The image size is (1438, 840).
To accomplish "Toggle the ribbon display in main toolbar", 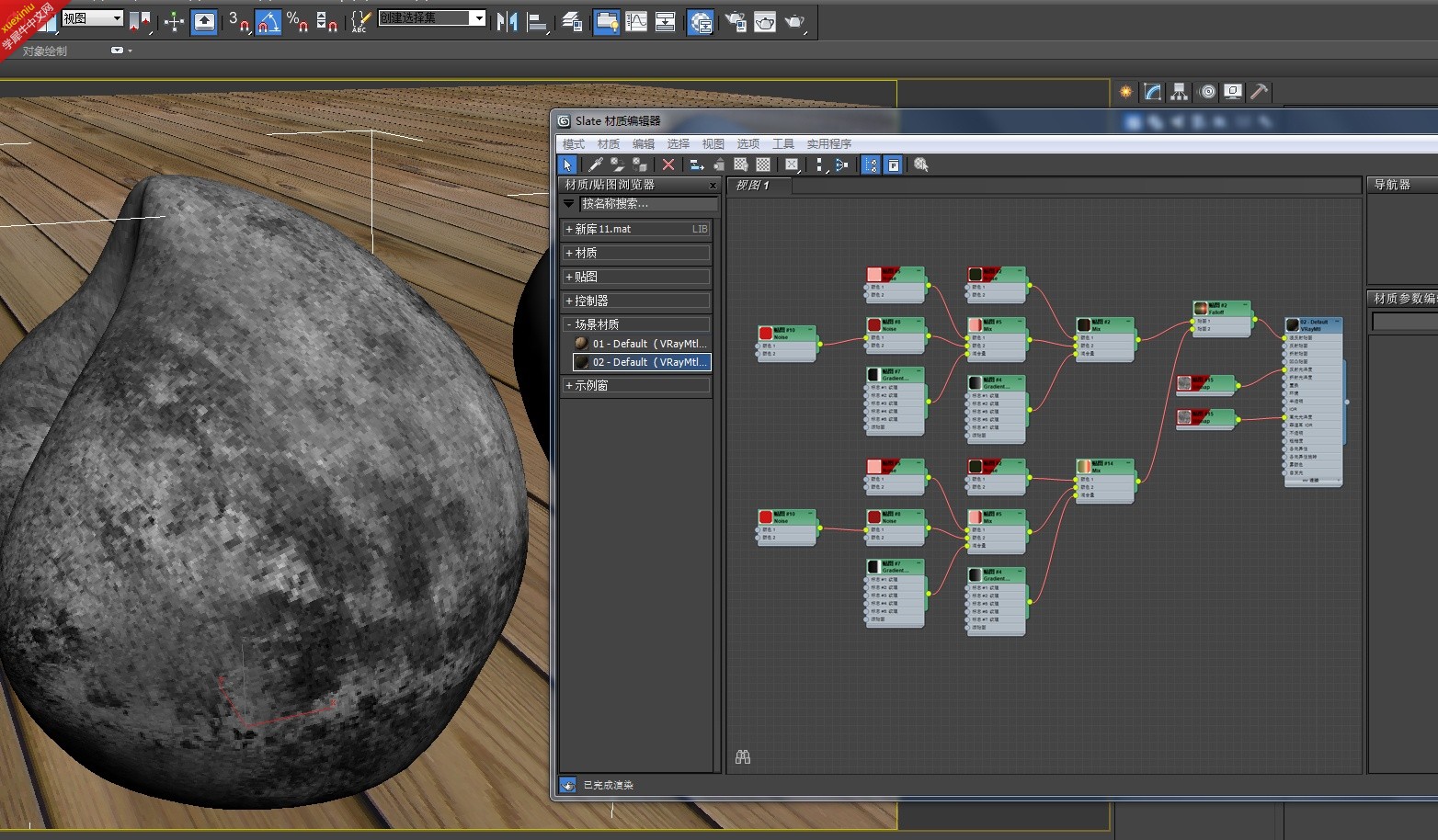I will click(x=606, y=21).
